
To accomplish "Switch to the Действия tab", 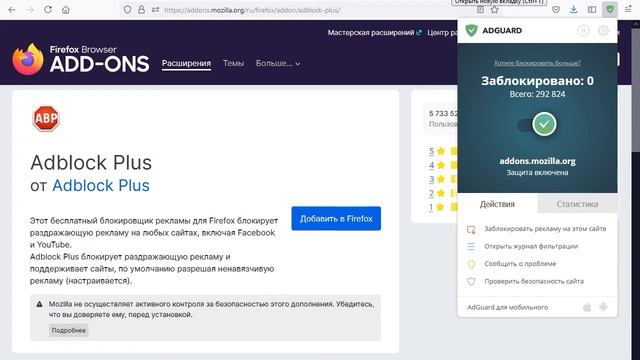I will pos(497,204).
